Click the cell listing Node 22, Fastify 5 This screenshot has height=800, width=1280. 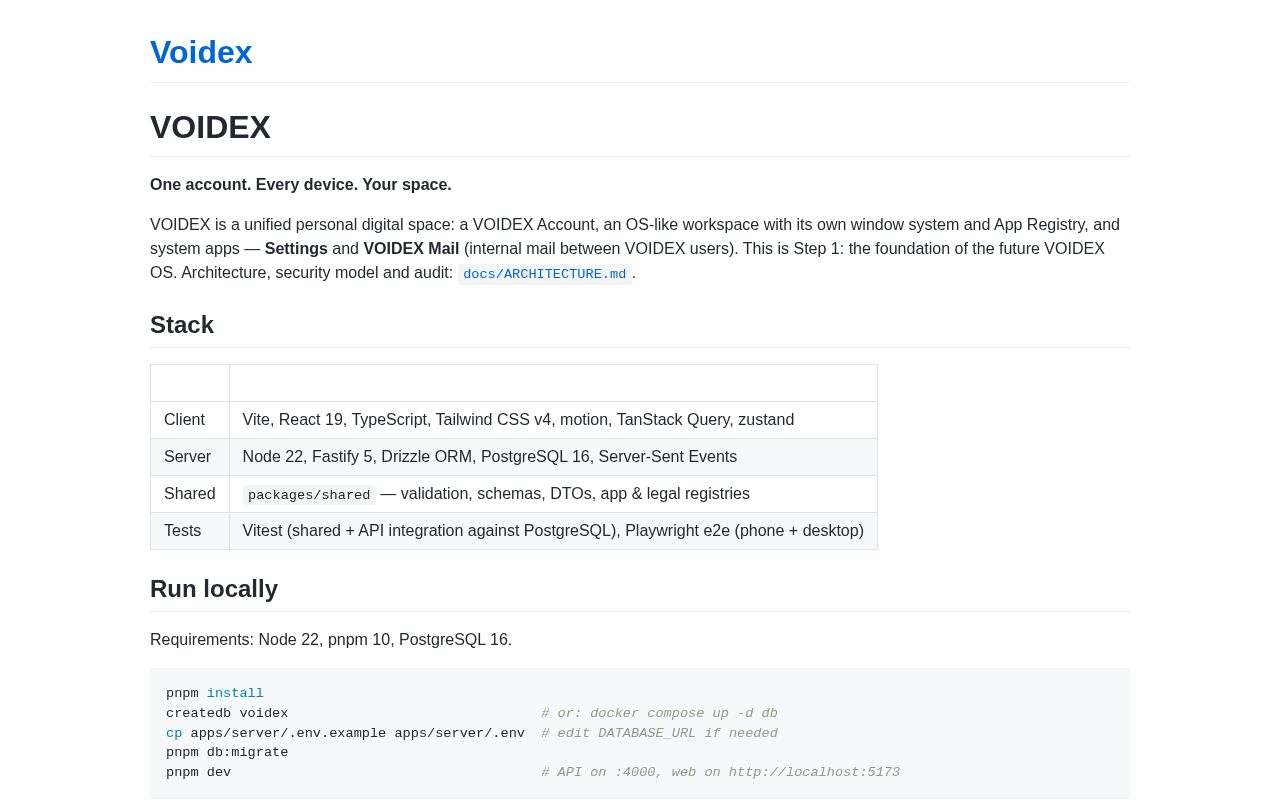click(x=553, y=457)
